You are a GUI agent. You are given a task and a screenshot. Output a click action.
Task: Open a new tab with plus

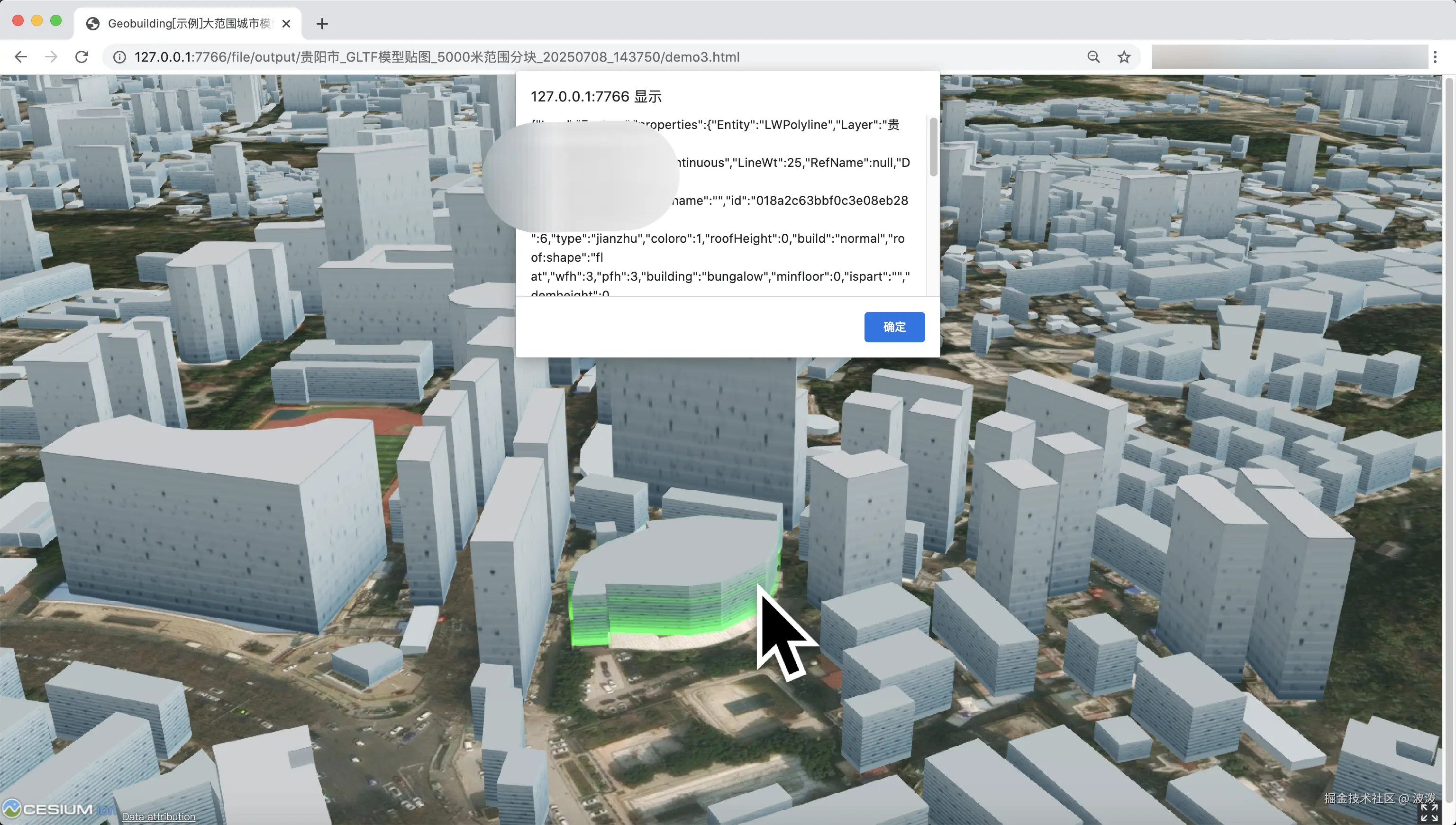[x=322, y=24]
